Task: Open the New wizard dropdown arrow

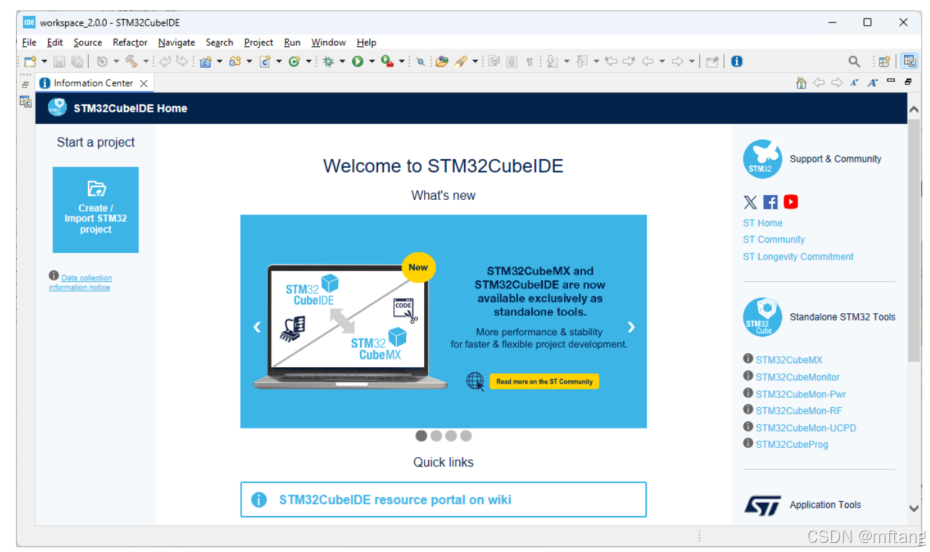Action: pos(44,62)
